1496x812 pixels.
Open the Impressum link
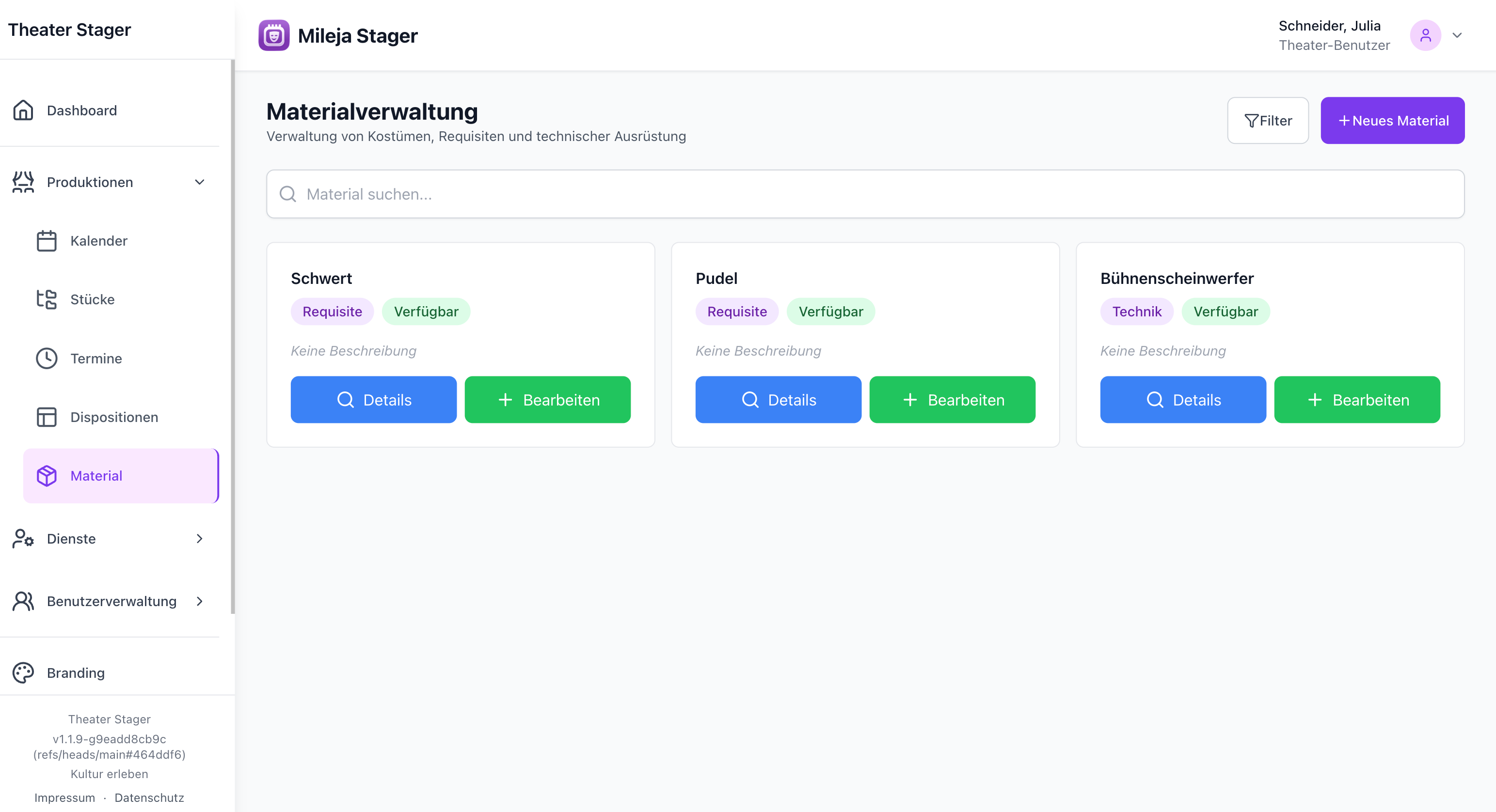tap(64, 797)
